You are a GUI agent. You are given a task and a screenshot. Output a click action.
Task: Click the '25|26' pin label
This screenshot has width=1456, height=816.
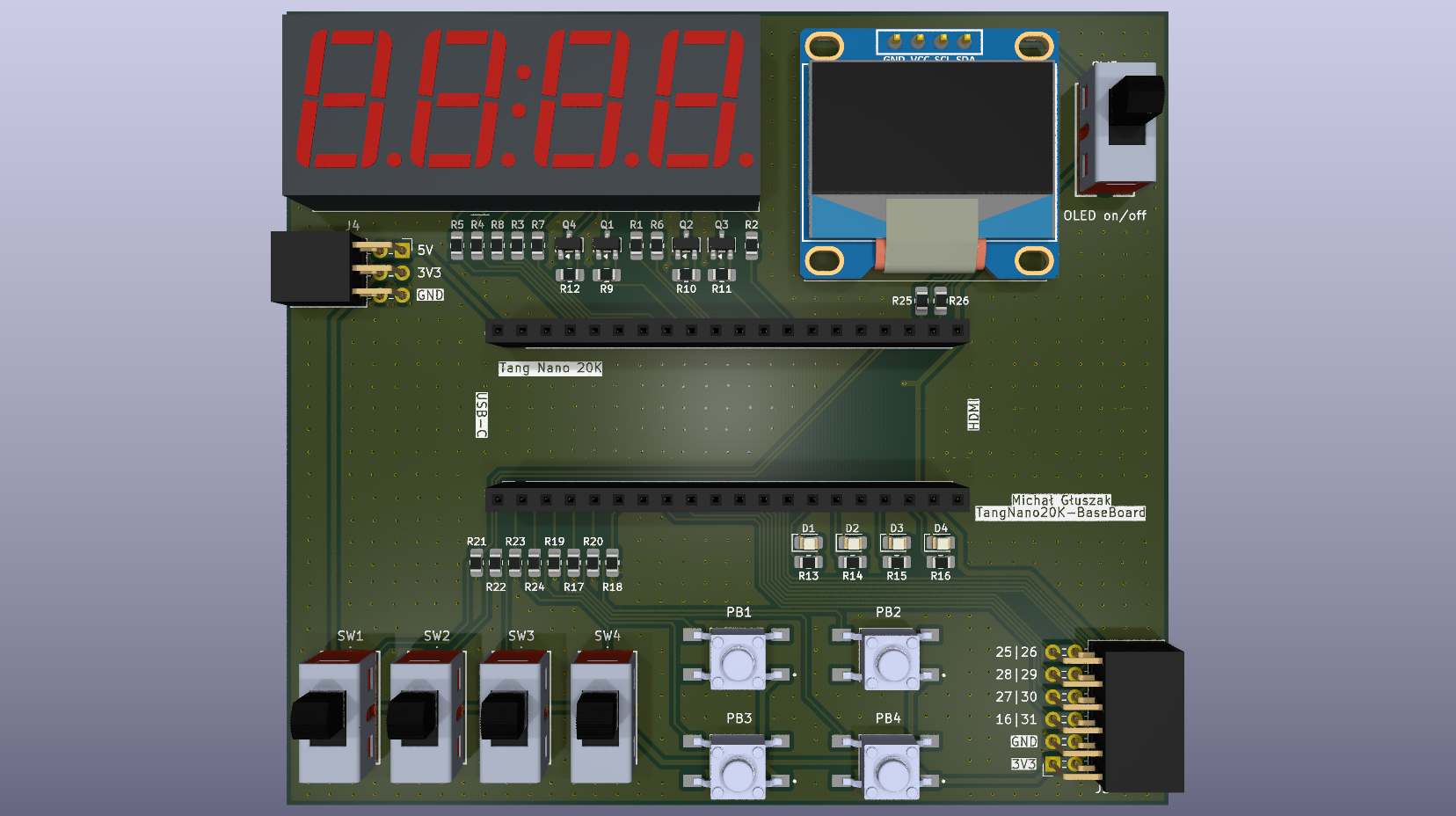click(x=1016, y=652)
